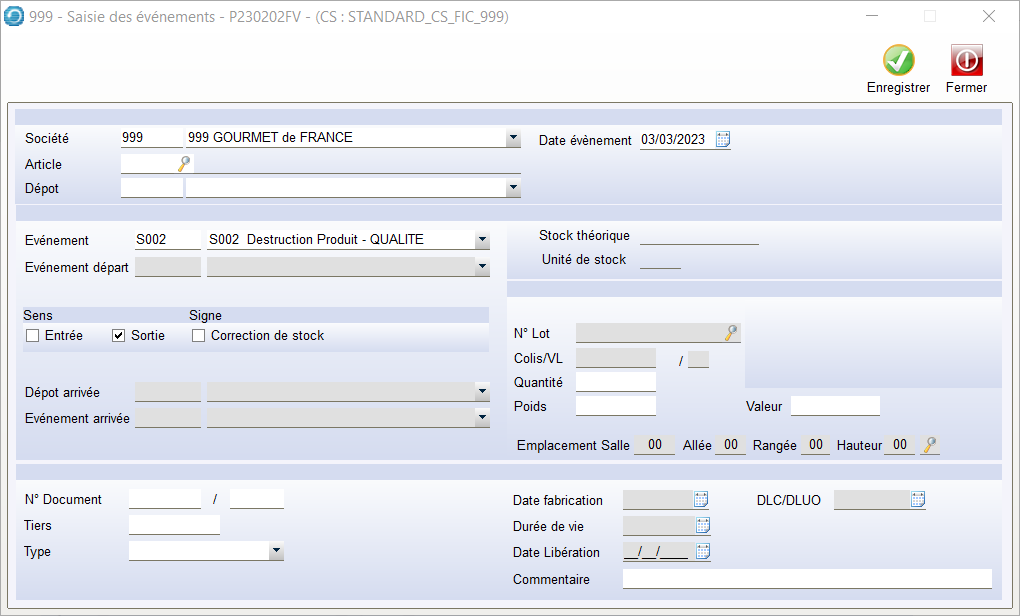Viewport: 1020px width, 616px height.
Task: Click the N° Lot search magnifier
Action: (732, 333)
